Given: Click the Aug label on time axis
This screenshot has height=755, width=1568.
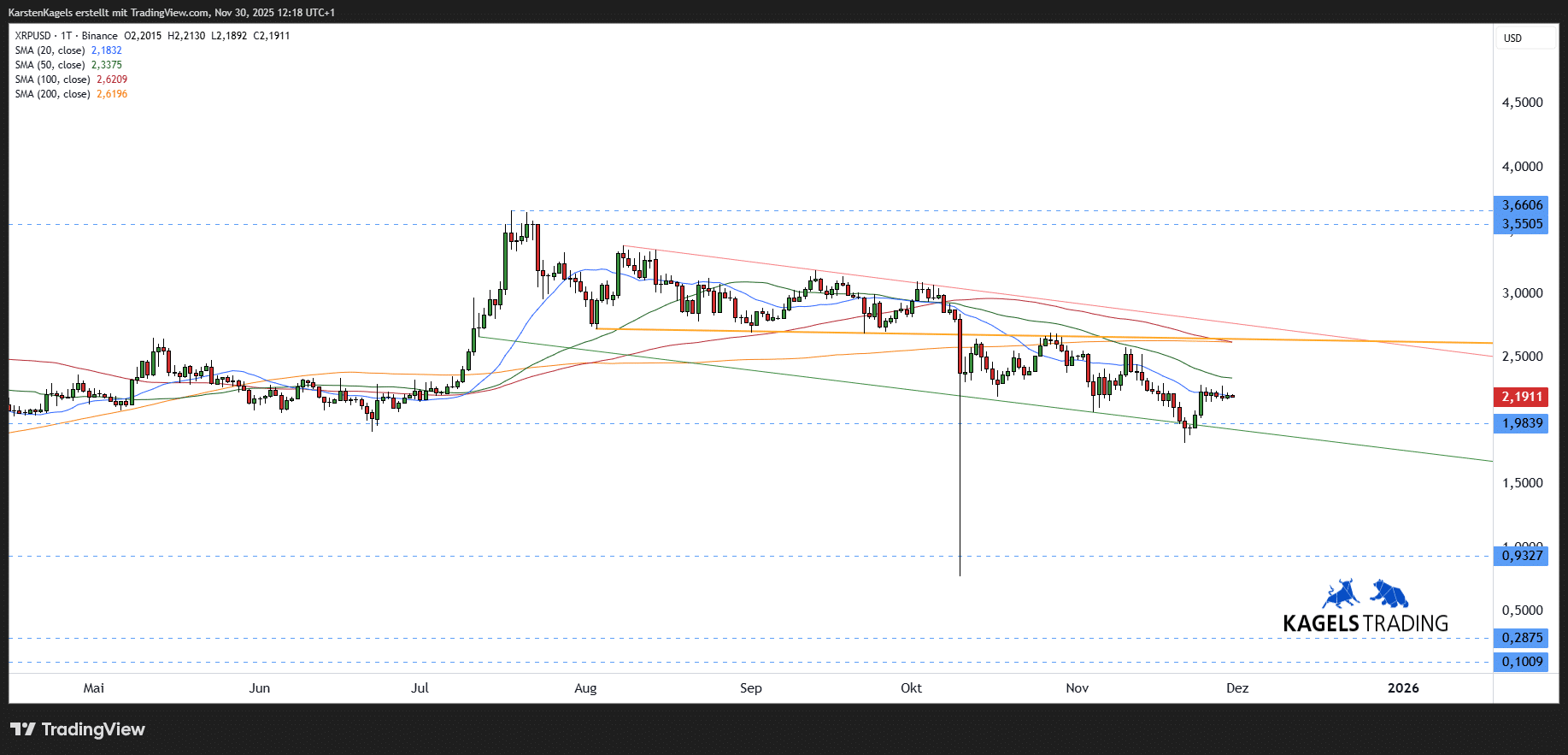Looking at the screenshot, I should 585,688.
